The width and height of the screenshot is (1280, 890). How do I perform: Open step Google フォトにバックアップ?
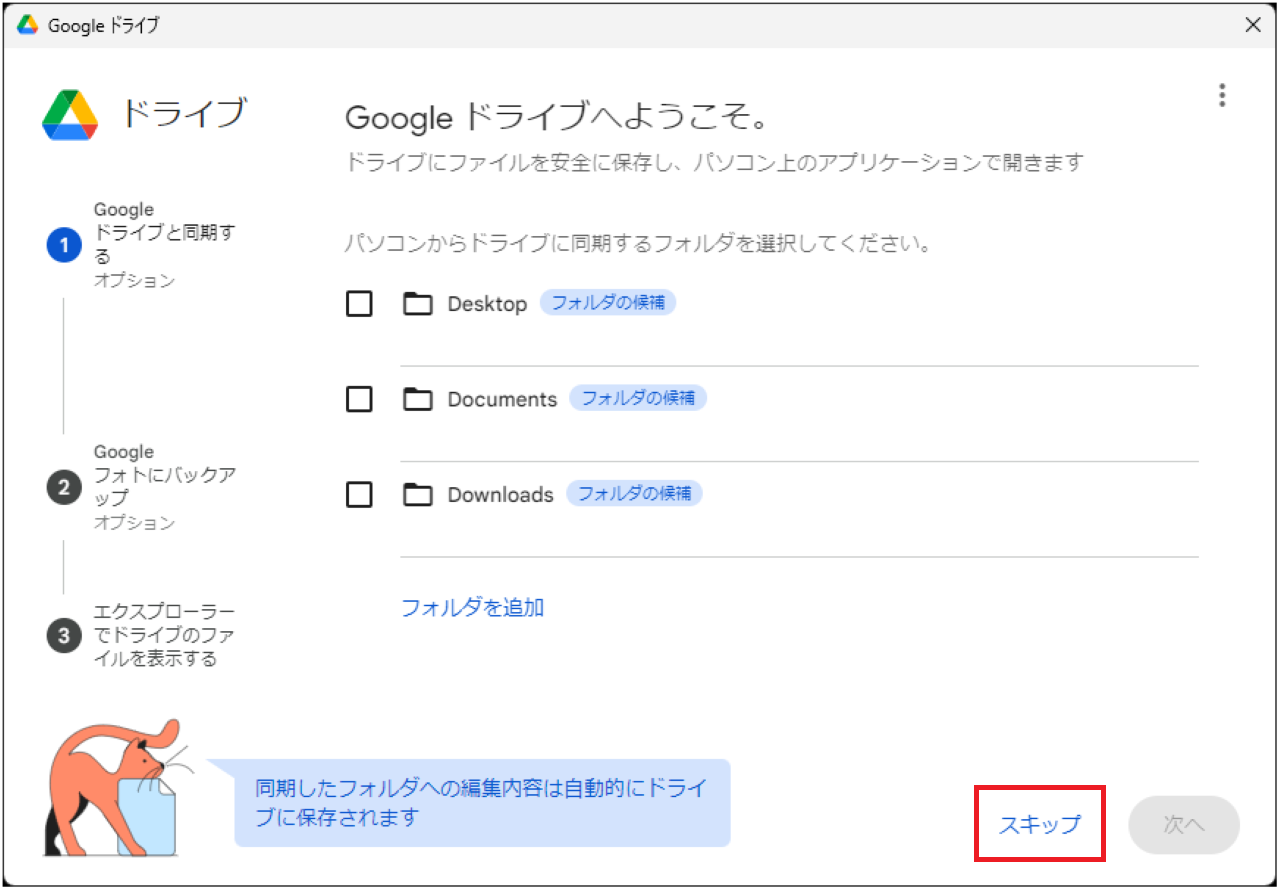point(165,487)
